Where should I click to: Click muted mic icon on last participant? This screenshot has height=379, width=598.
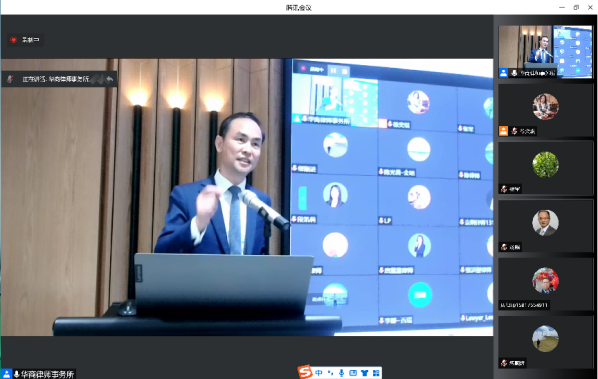pos(504,363)
